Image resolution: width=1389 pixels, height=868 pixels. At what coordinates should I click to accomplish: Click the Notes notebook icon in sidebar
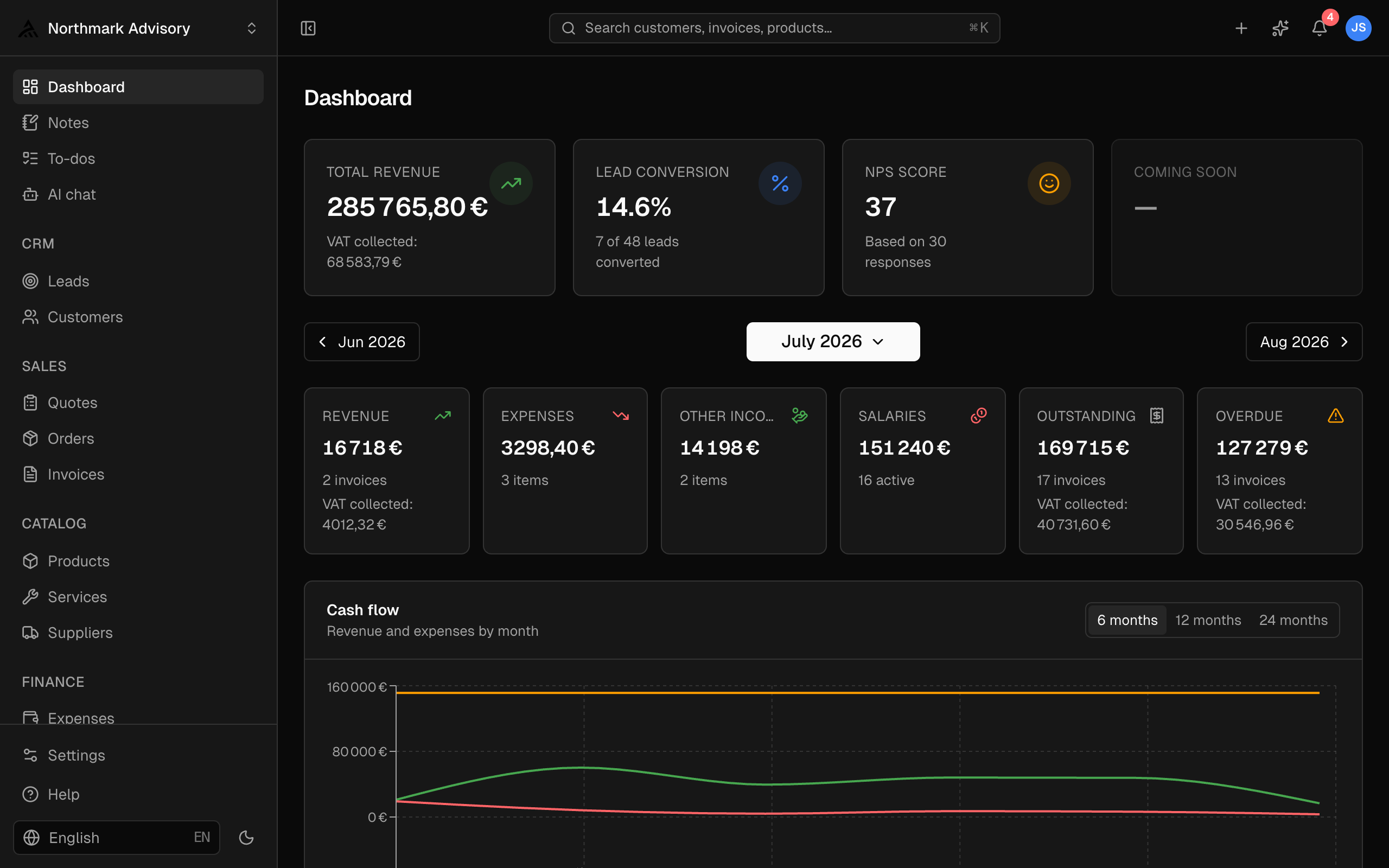coord(30,123)
